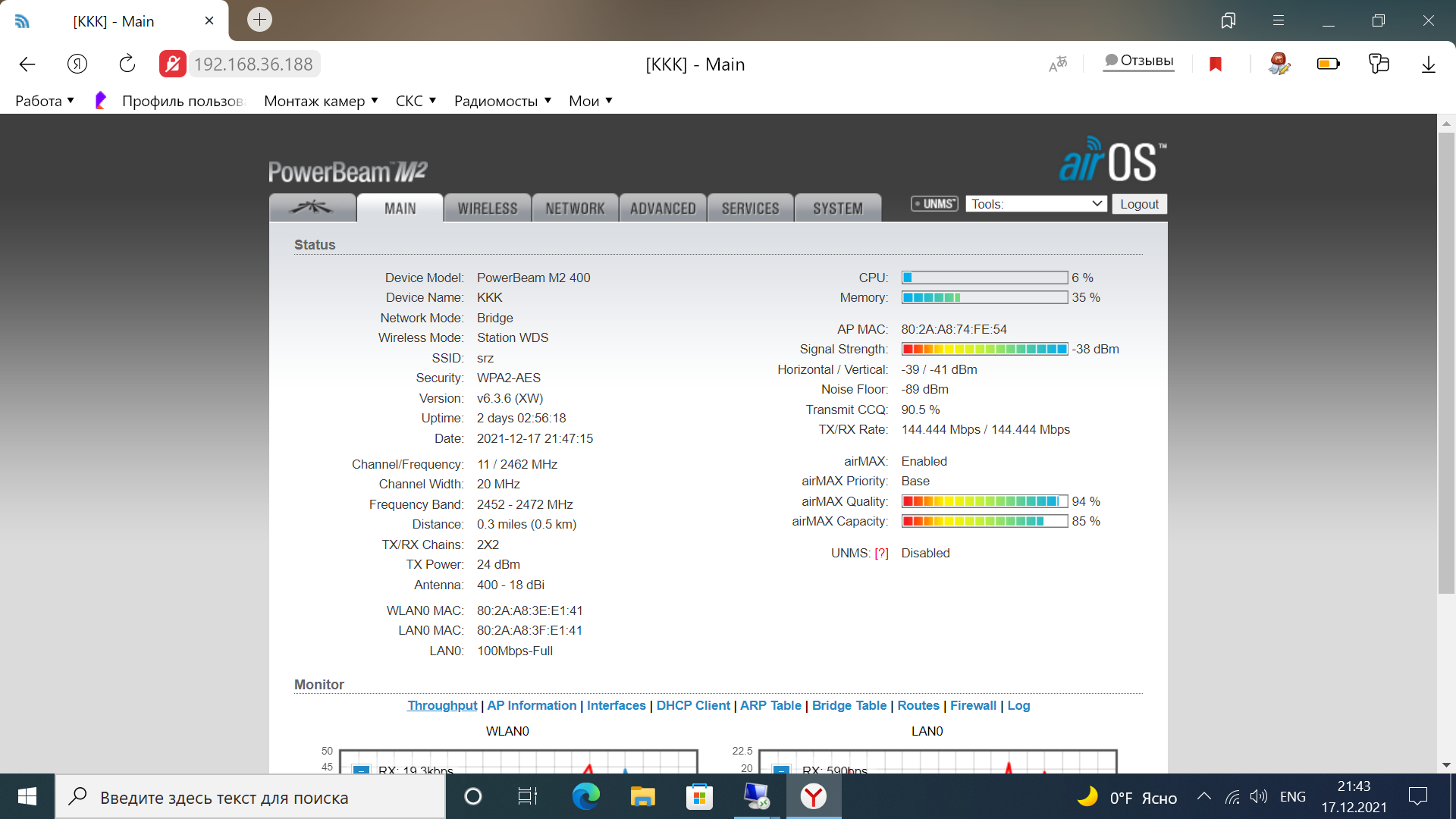Switch to the ADVANCED tab
Viewport: 1456px width, 819px height.
coord(663,208)
